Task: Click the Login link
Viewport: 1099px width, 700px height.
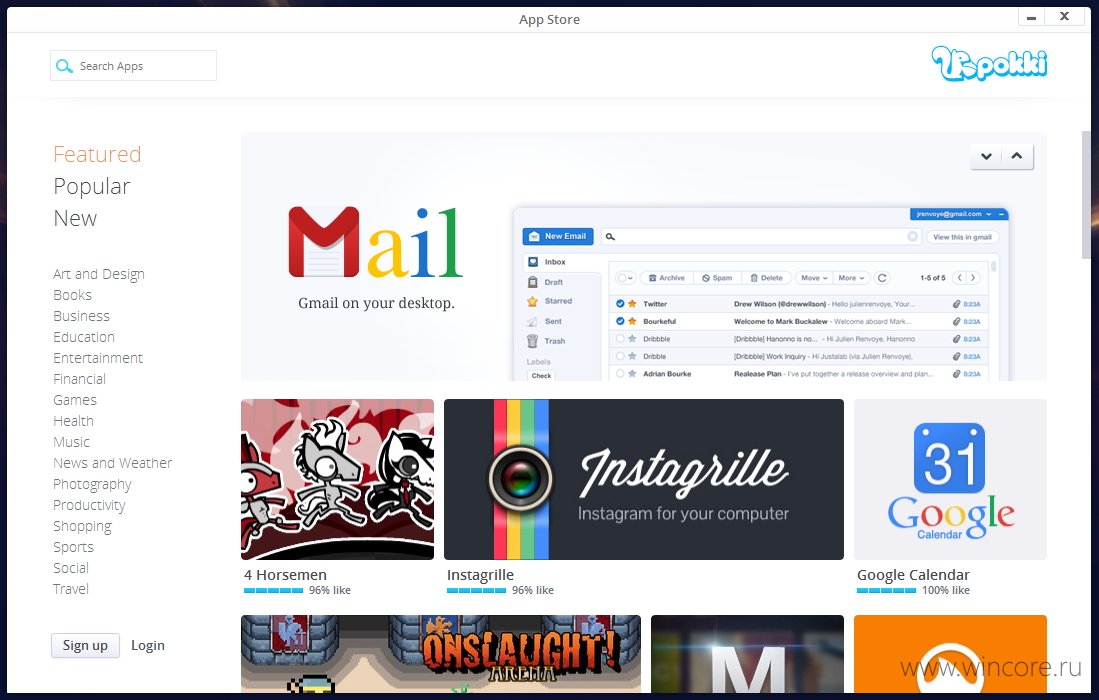Action: point(148,645)
